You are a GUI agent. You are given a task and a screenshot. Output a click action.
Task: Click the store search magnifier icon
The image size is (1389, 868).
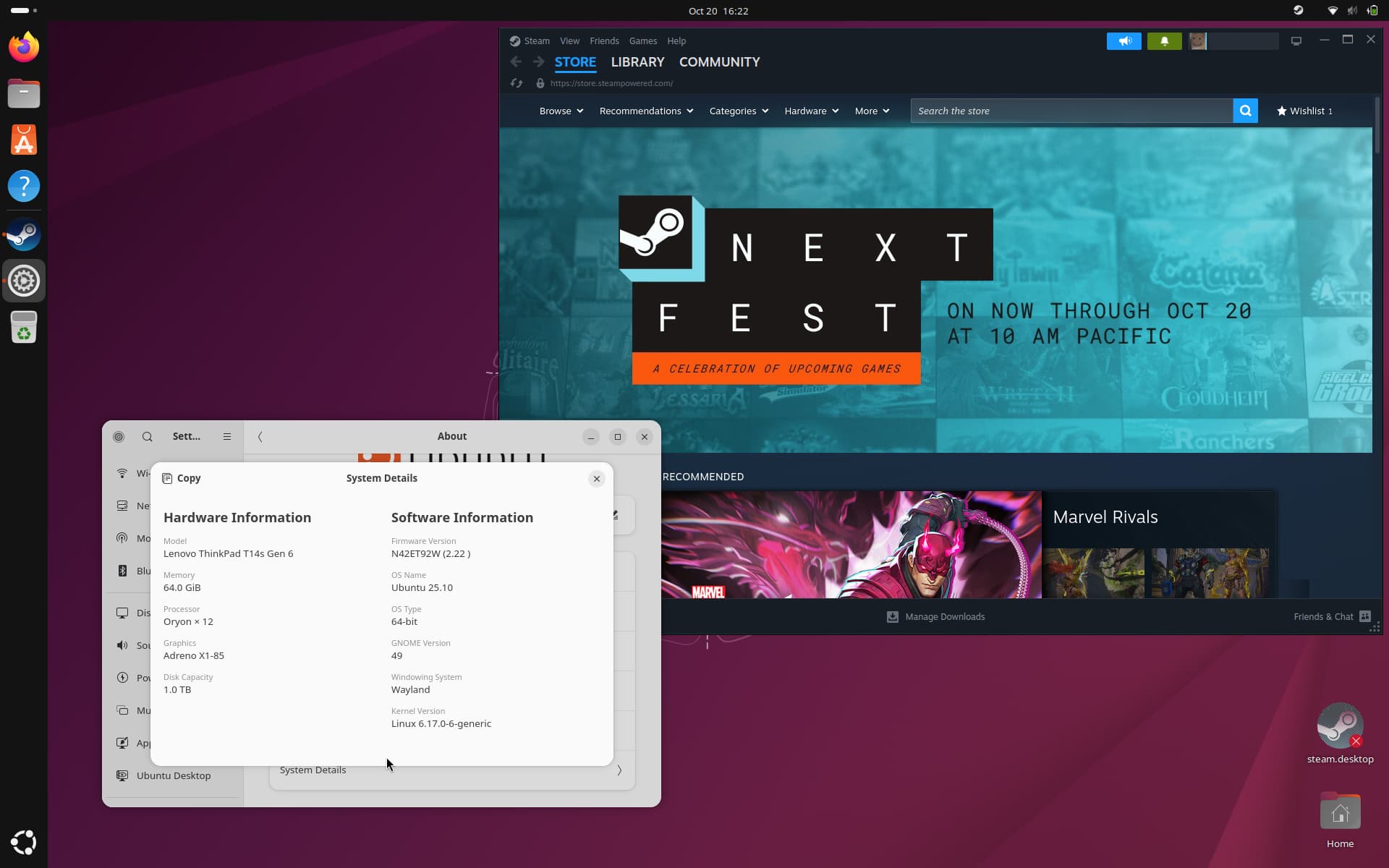coord(1245,111)
